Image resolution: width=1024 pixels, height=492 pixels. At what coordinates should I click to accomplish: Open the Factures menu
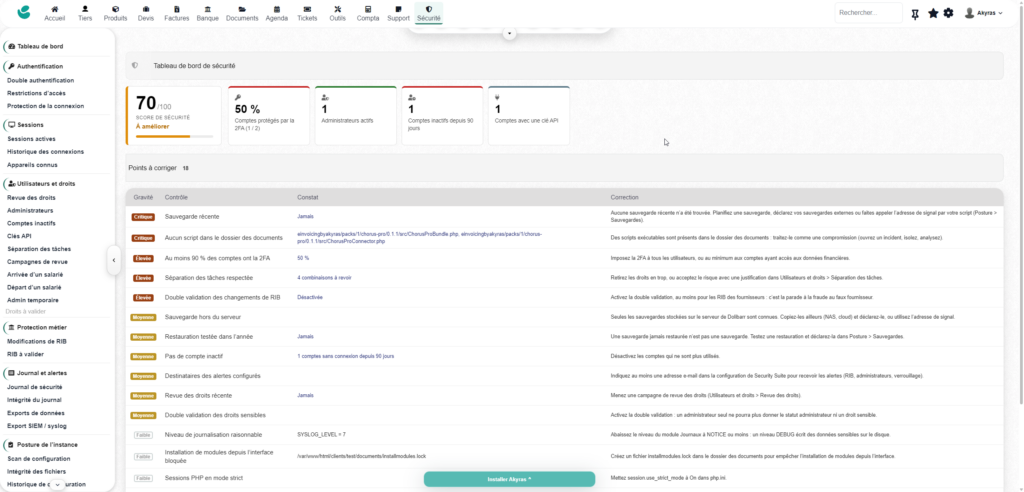tap(176, 13)
